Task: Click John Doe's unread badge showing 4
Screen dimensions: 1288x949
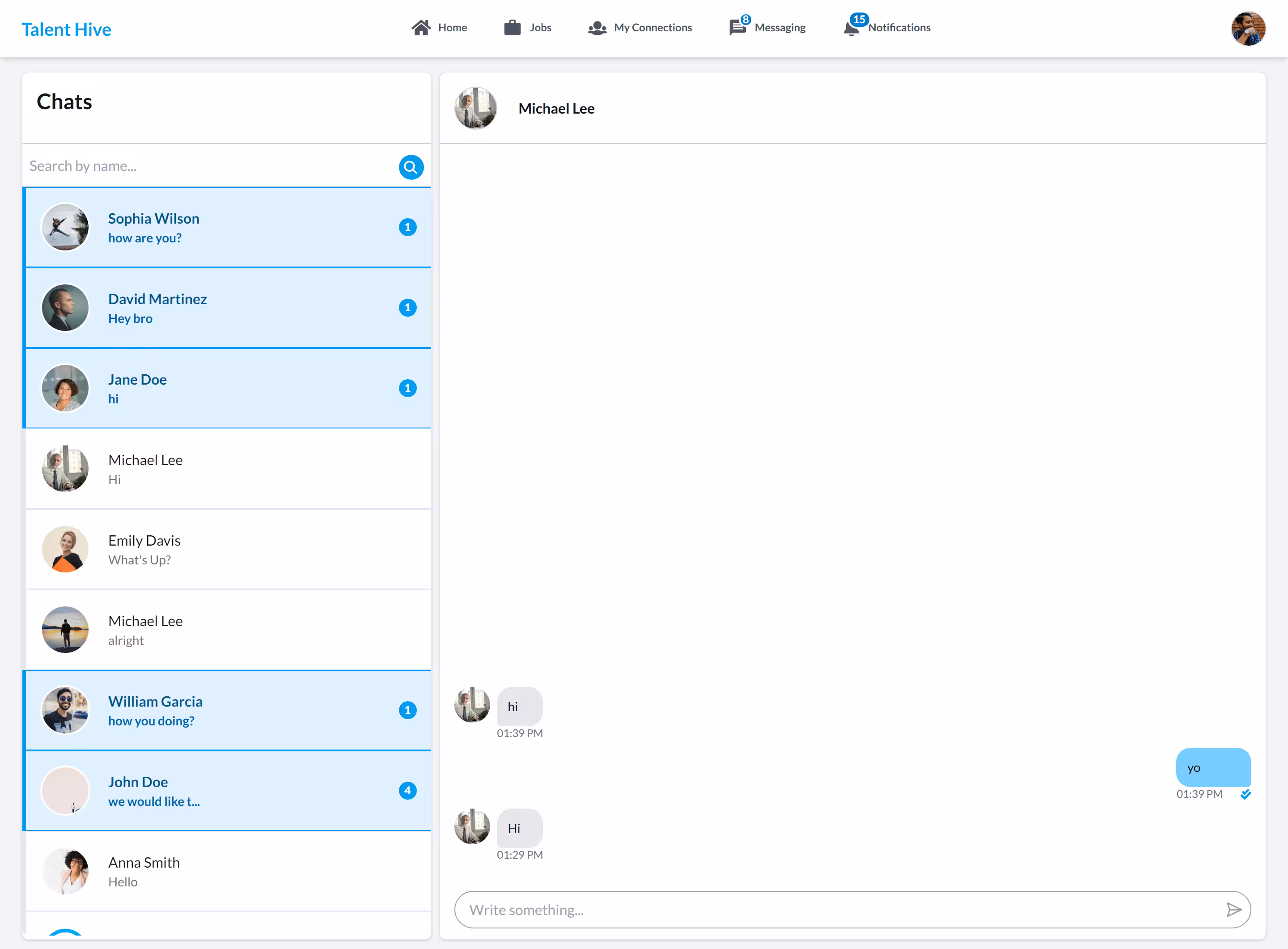Action: [407, 790]
